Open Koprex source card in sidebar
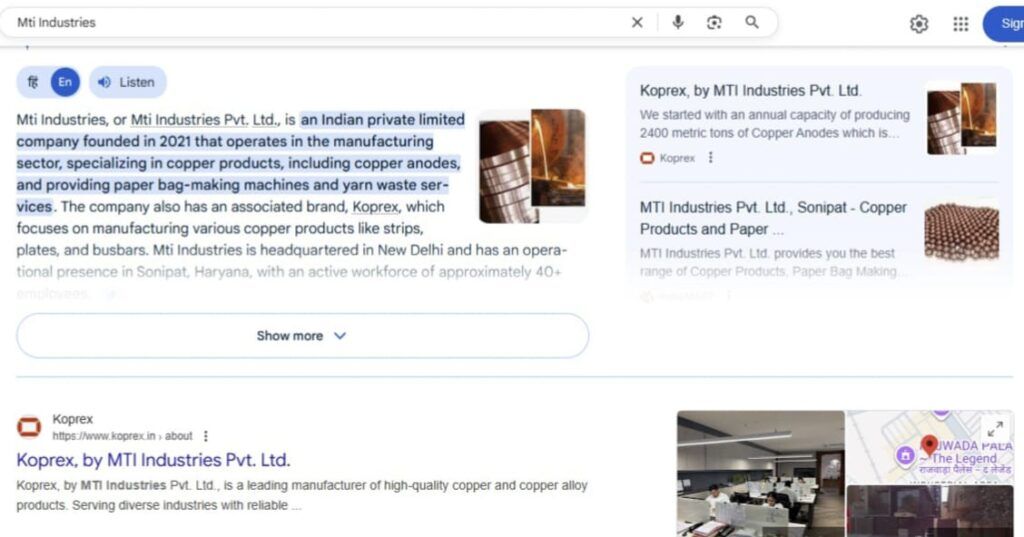The height and width of the screenshot is (537, 1024). coord(750,91)
